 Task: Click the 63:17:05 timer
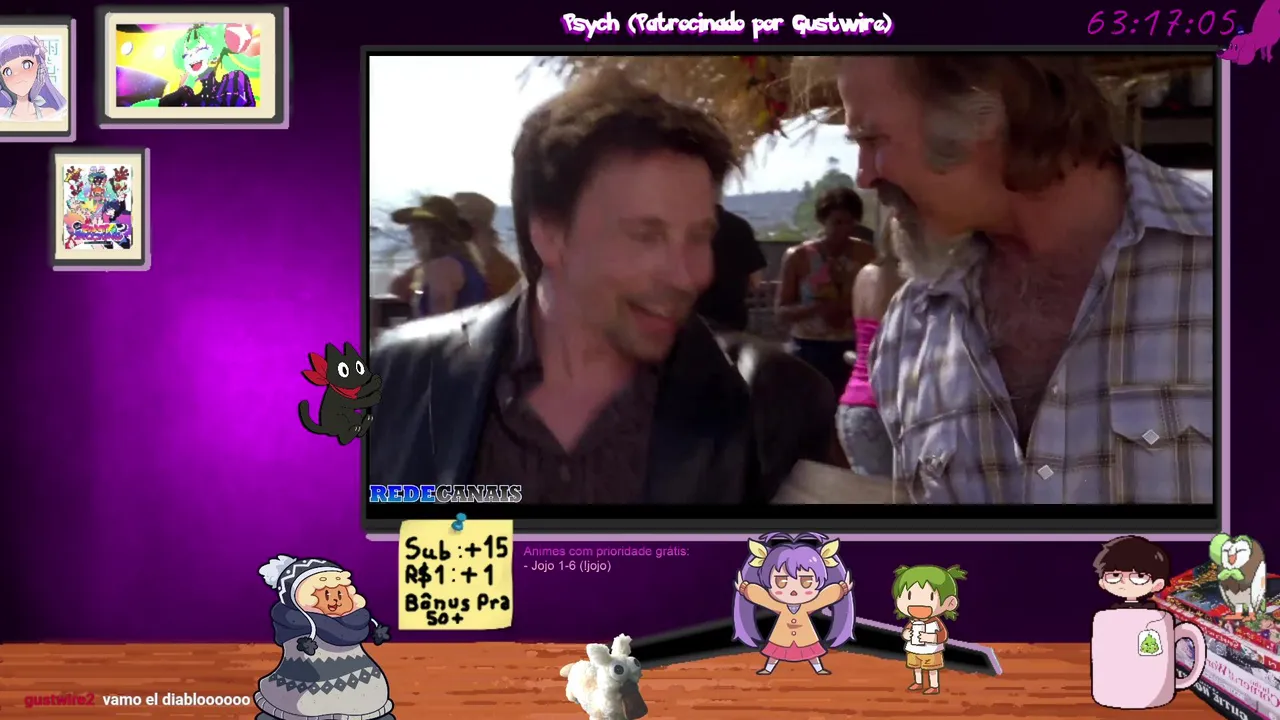click(x=1162, y=23)
